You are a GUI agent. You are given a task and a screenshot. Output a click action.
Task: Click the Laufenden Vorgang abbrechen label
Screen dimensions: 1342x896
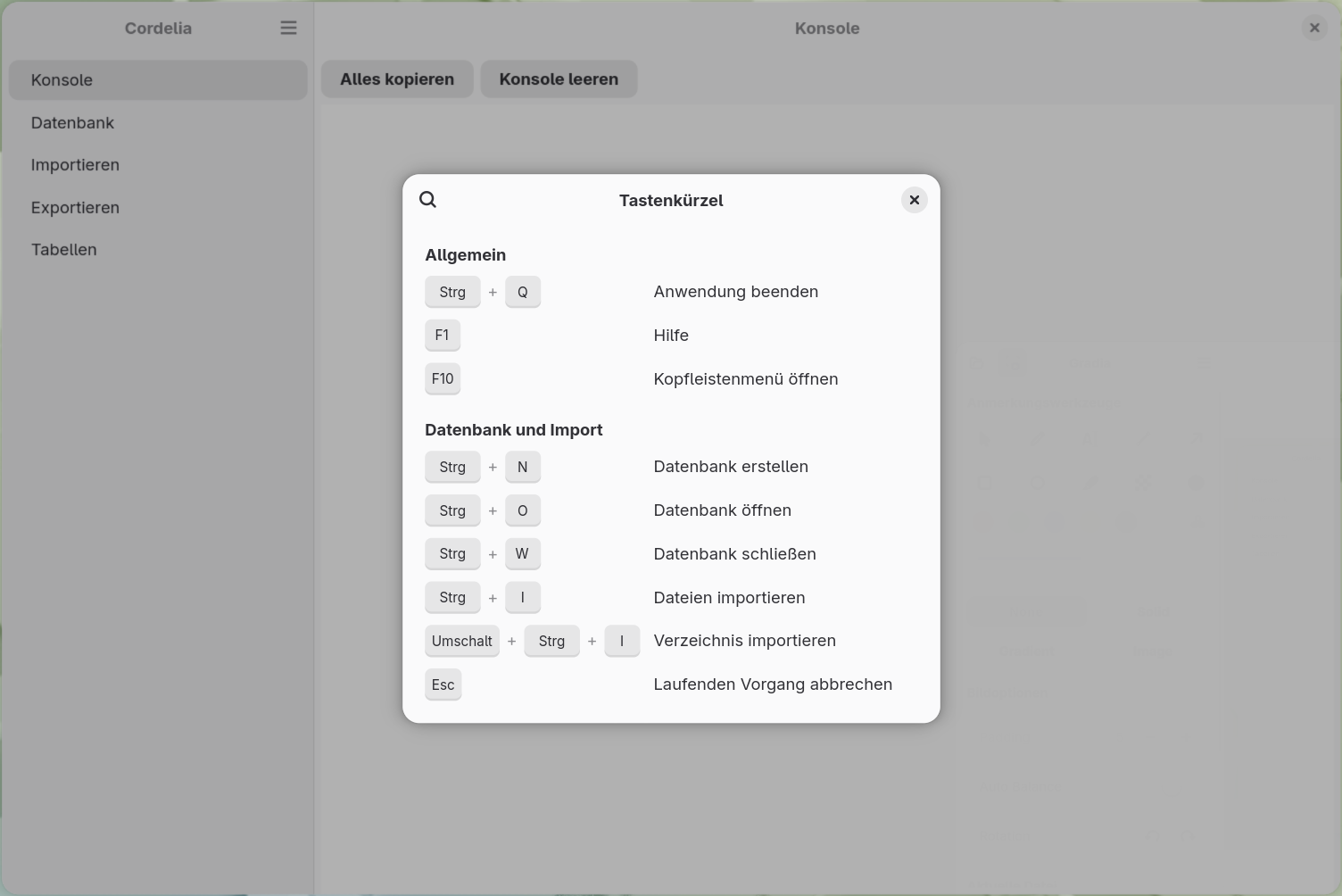(x=773, y=684)
